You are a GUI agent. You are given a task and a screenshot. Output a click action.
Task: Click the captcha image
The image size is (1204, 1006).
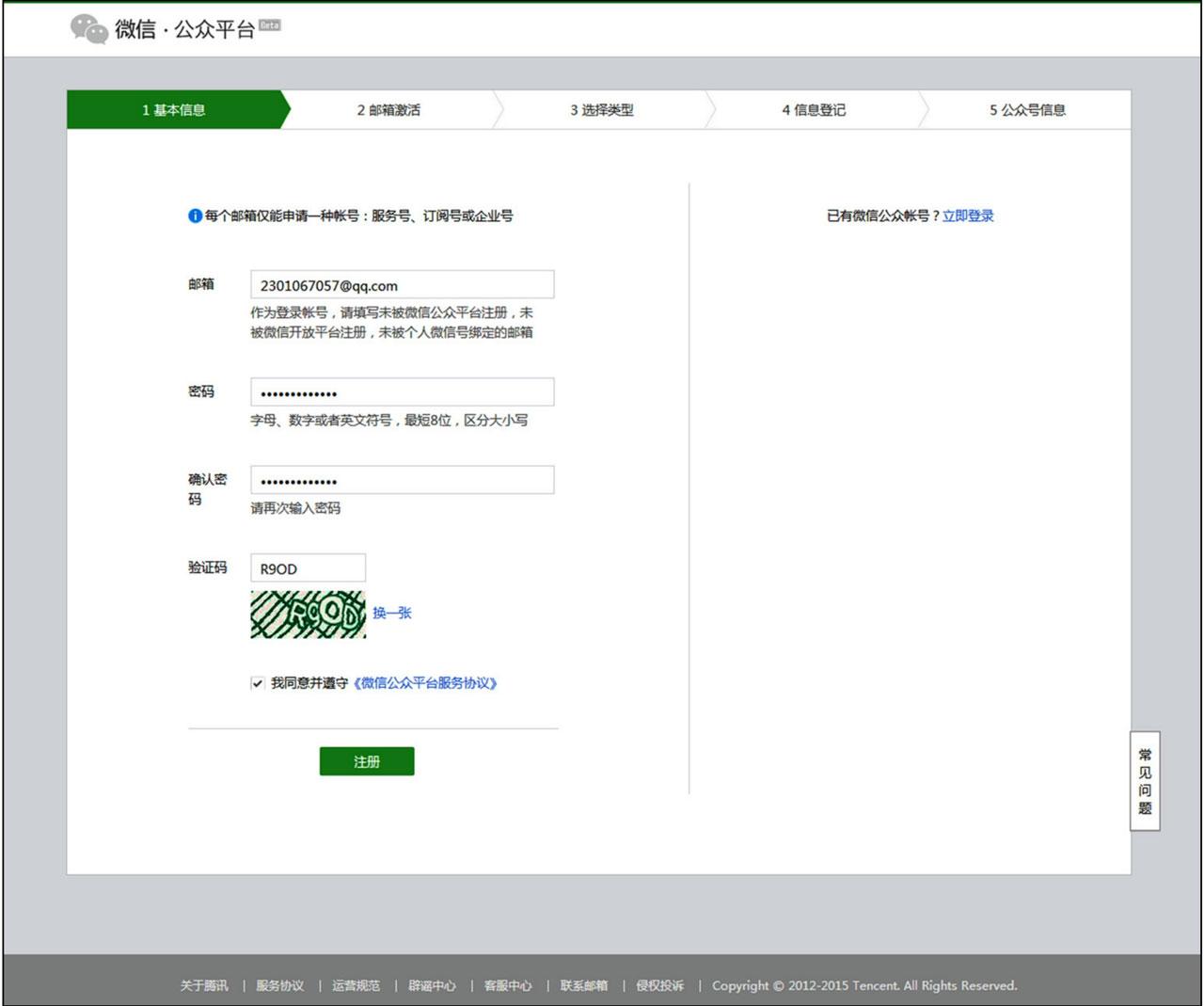(308, 615)
